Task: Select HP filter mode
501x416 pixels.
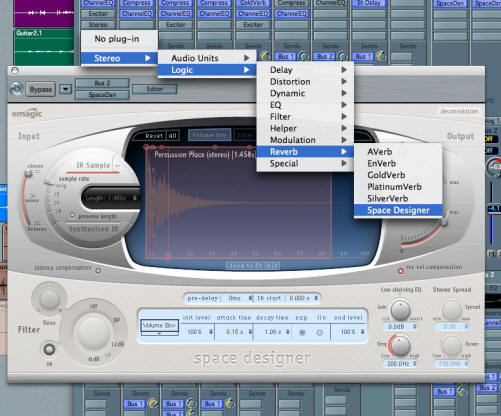Action: point(94,306)
